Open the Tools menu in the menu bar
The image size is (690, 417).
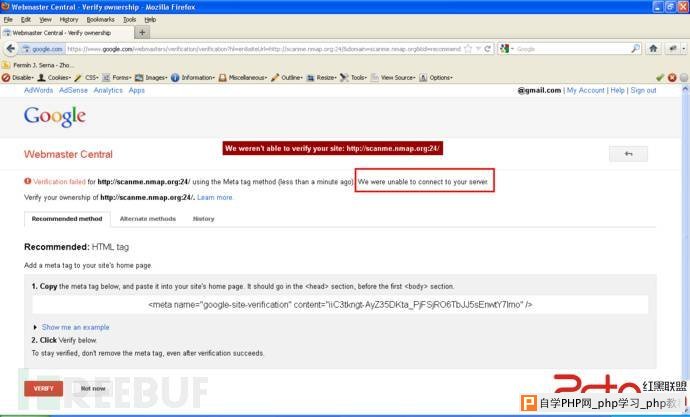point(129,19)
